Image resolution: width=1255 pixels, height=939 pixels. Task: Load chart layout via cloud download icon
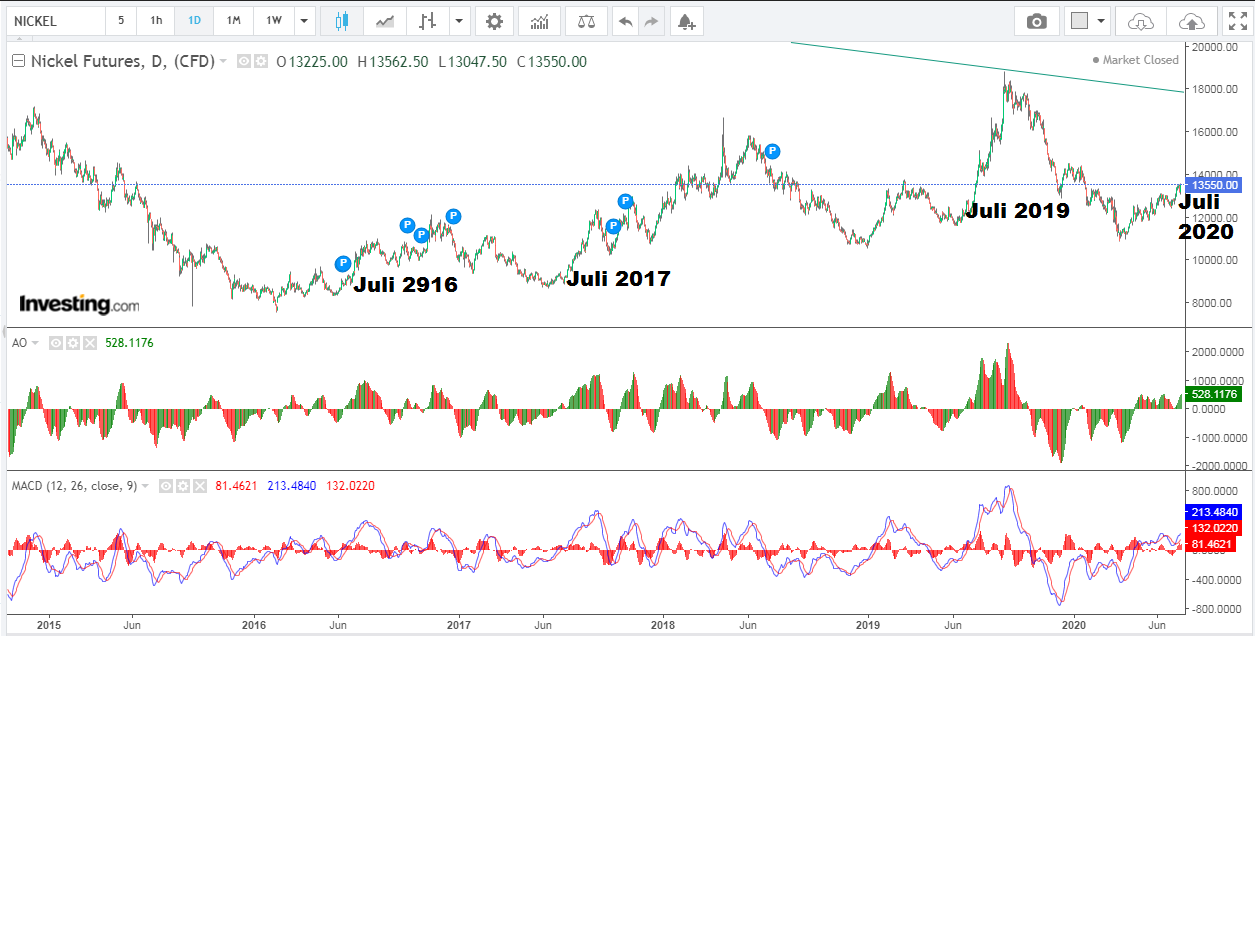(x=1141, y=21)
